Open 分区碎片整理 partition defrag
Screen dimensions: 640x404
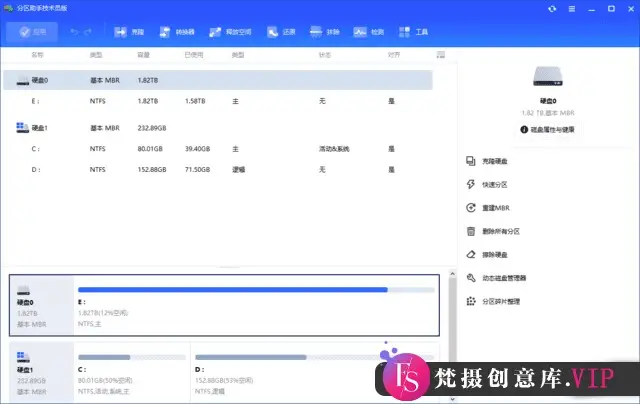point(493,302)
